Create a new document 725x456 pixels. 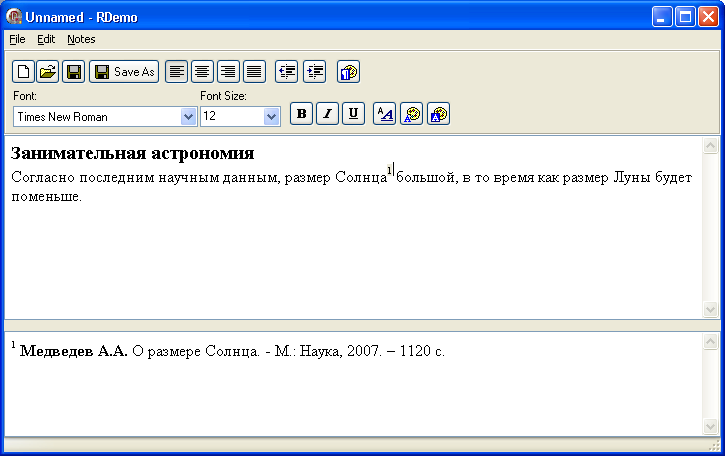click(22, 72)
